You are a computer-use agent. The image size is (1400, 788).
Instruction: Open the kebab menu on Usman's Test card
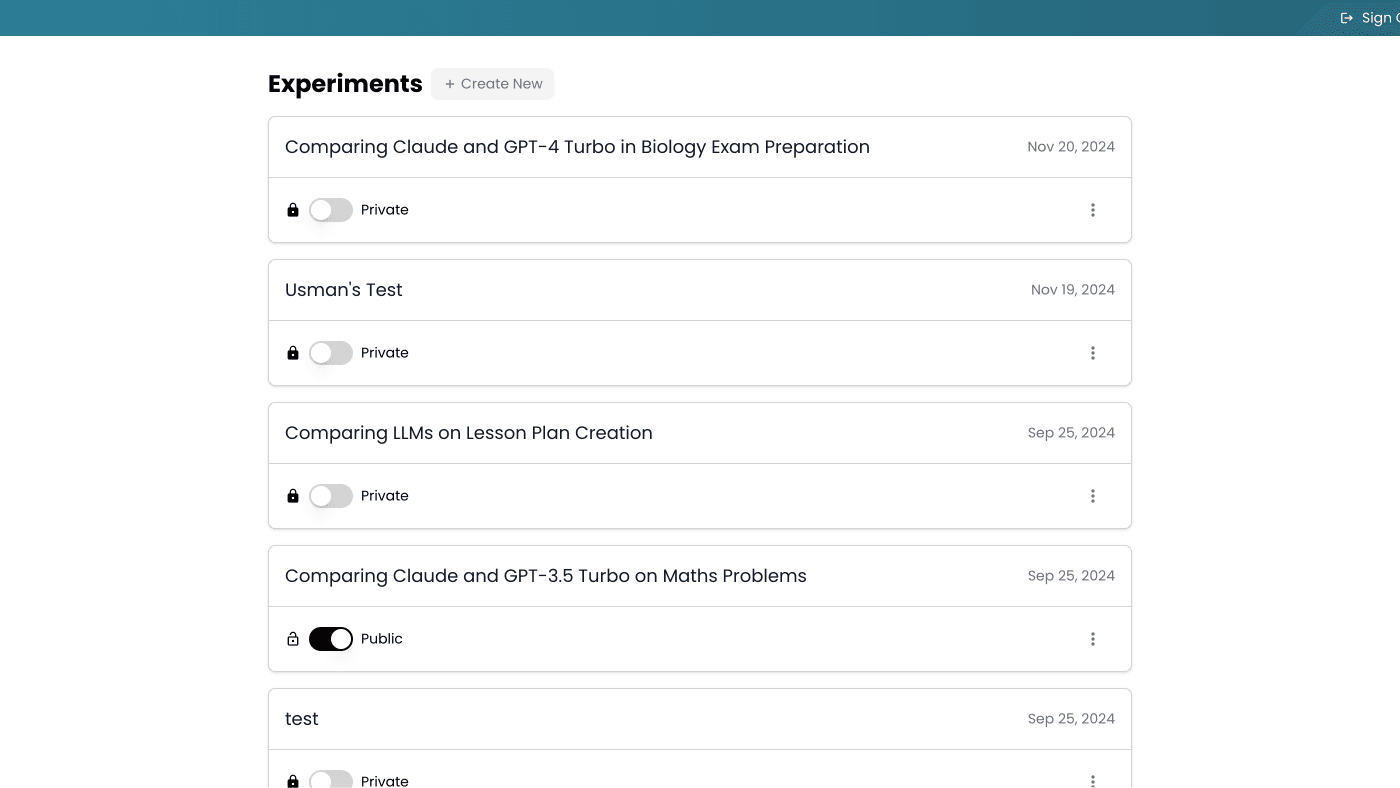coord(1093,353)
